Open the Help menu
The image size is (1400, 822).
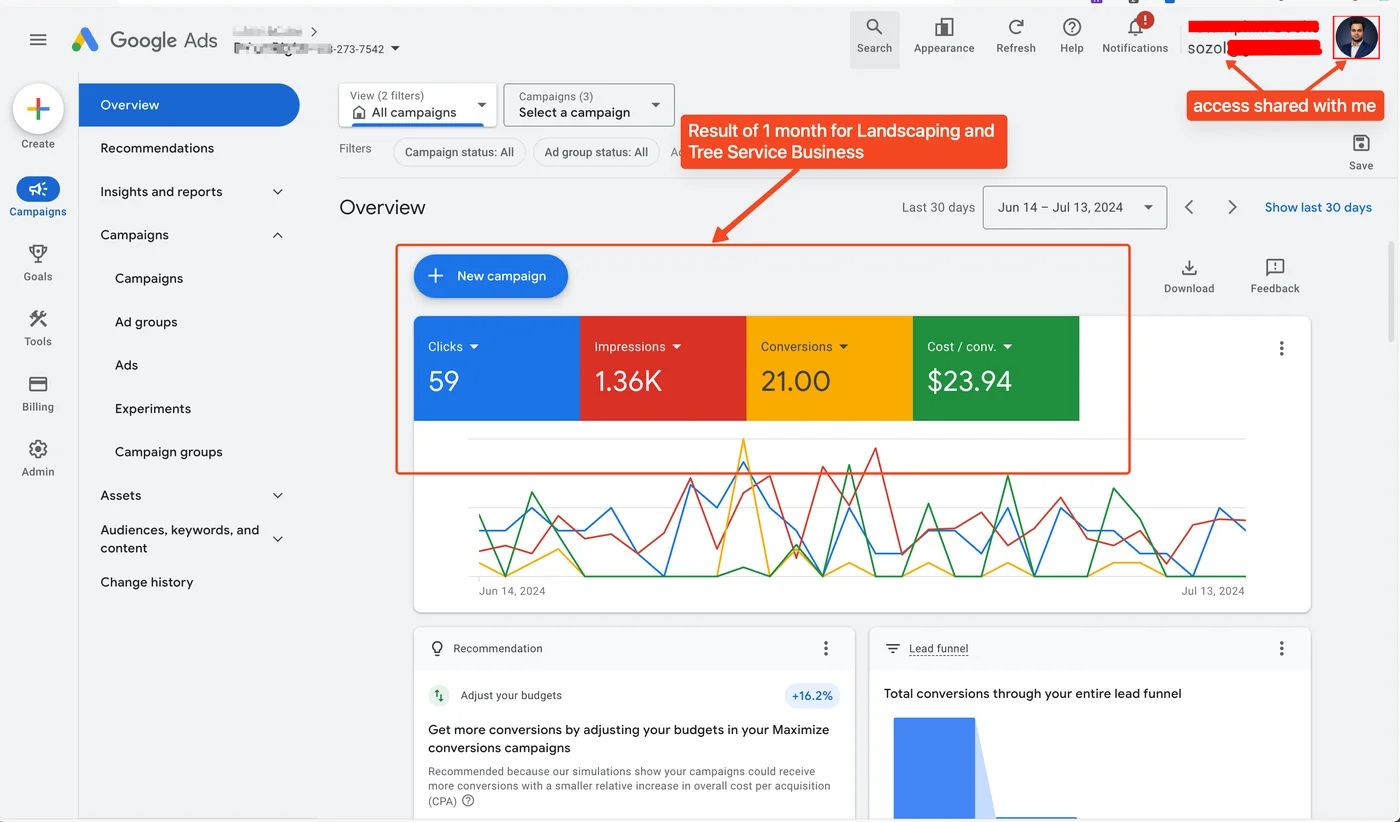[1072, 38]
